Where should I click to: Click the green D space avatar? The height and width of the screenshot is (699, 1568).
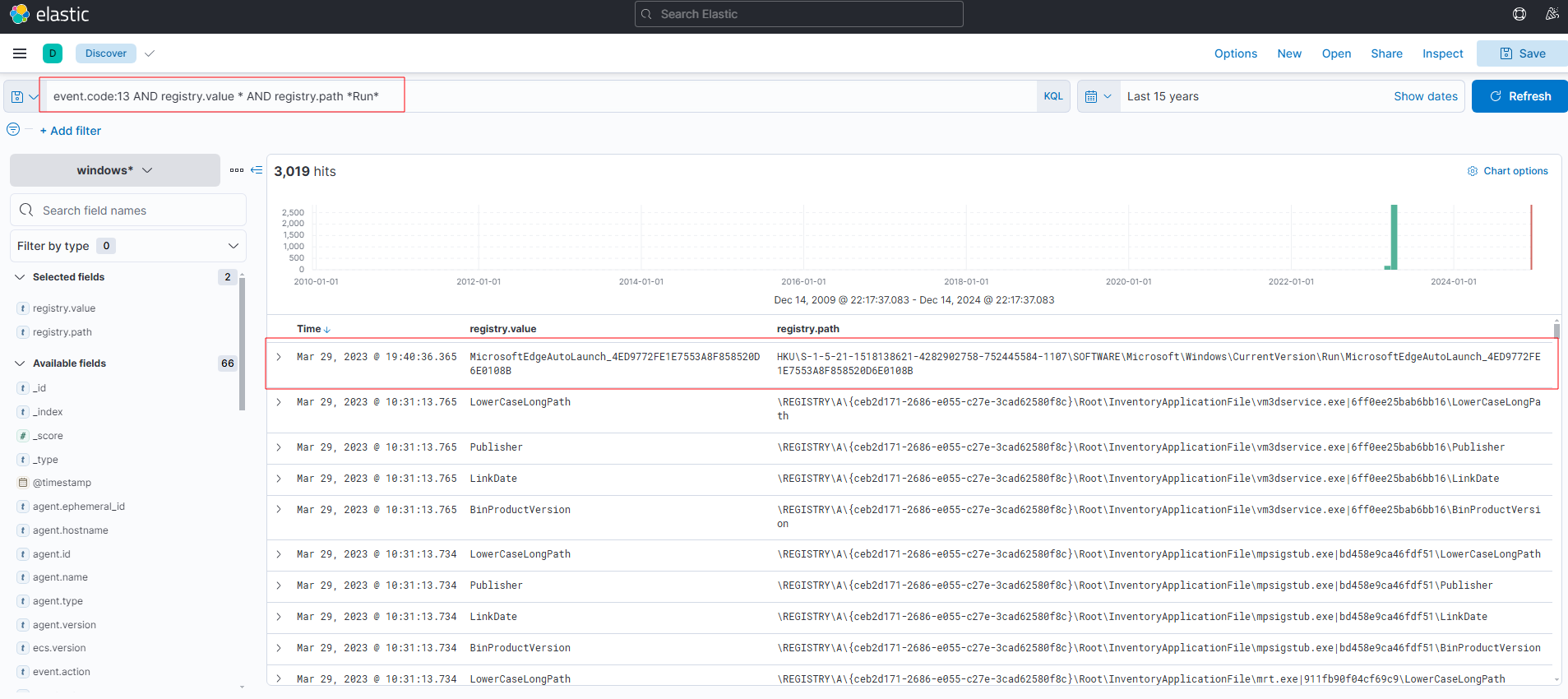tap(53, 53)
